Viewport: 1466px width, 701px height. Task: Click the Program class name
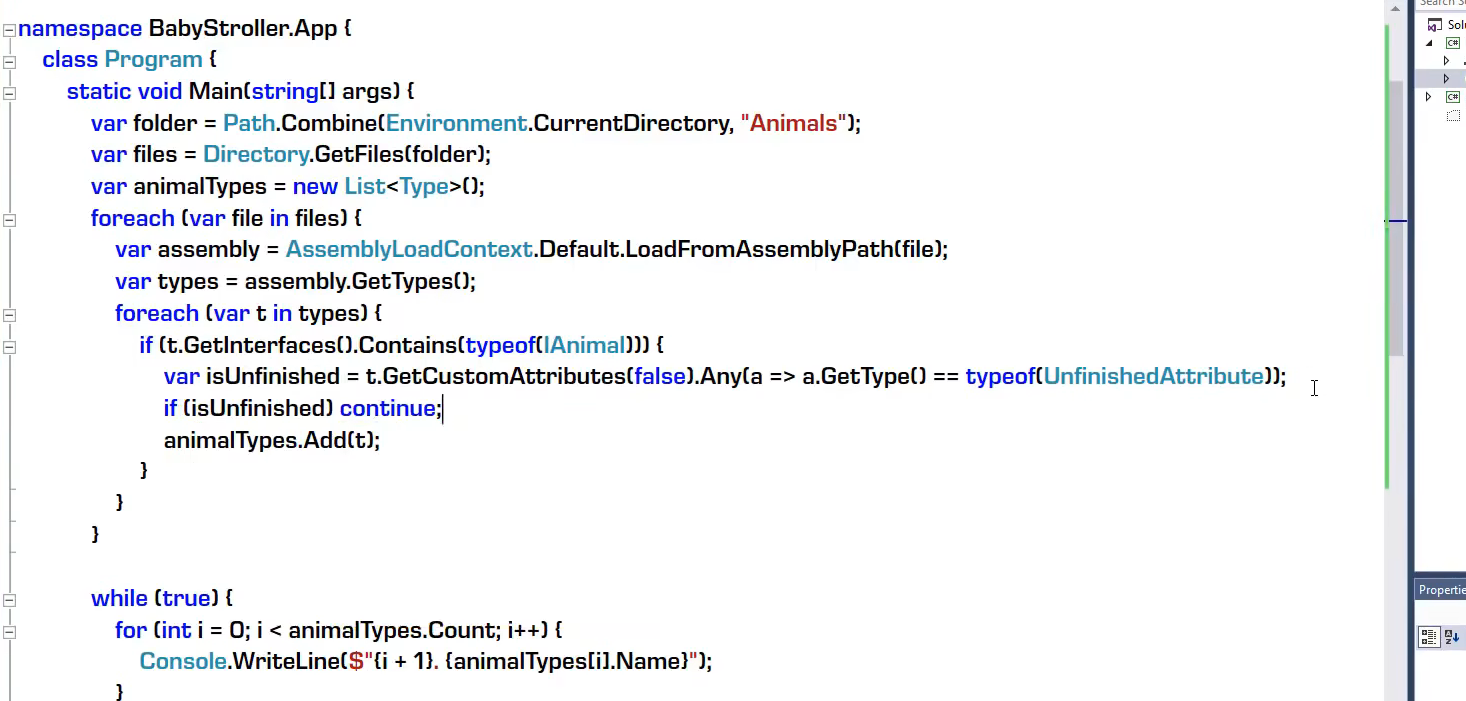coord(153,60)
